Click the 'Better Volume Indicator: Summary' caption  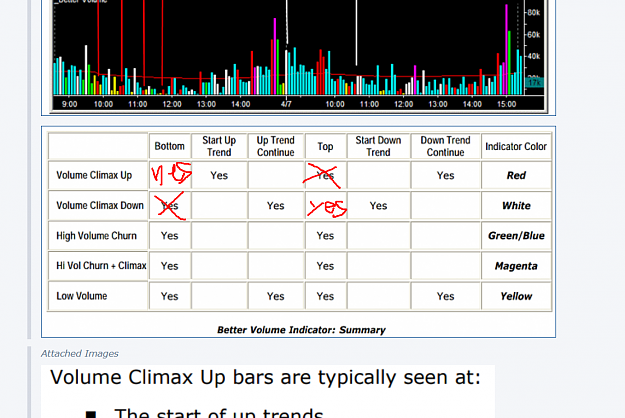301,330
